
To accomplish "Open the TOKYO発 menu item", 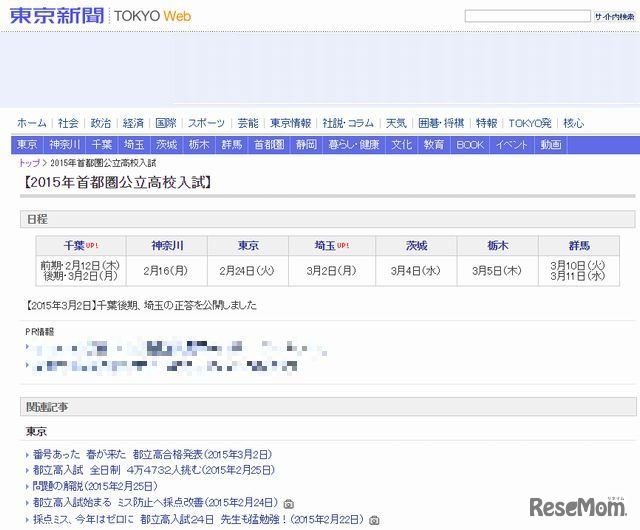I will click(x=529, y=123).
